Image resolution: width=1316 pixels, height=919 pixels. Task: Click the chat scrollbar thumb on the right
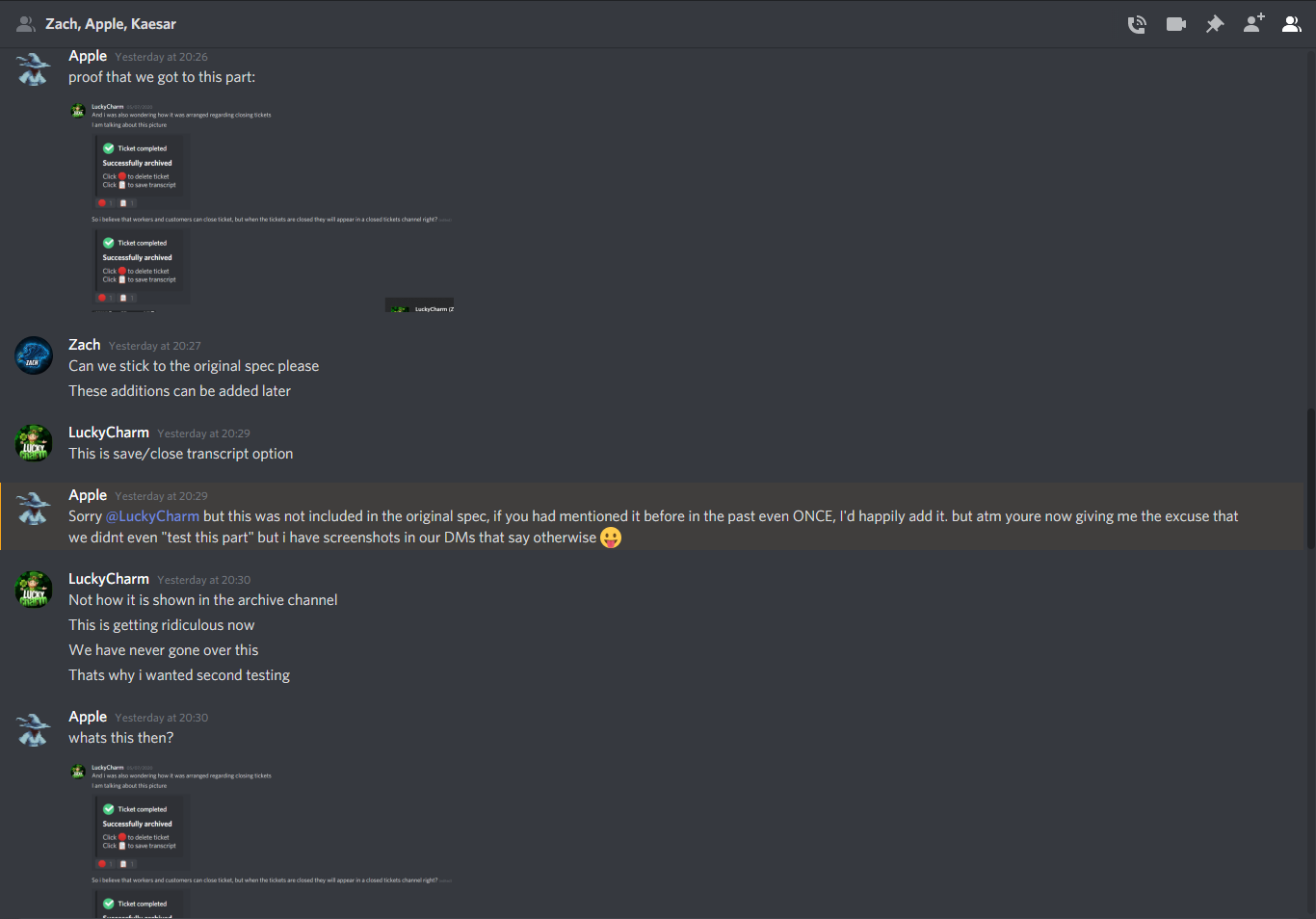pos(1309,478)
